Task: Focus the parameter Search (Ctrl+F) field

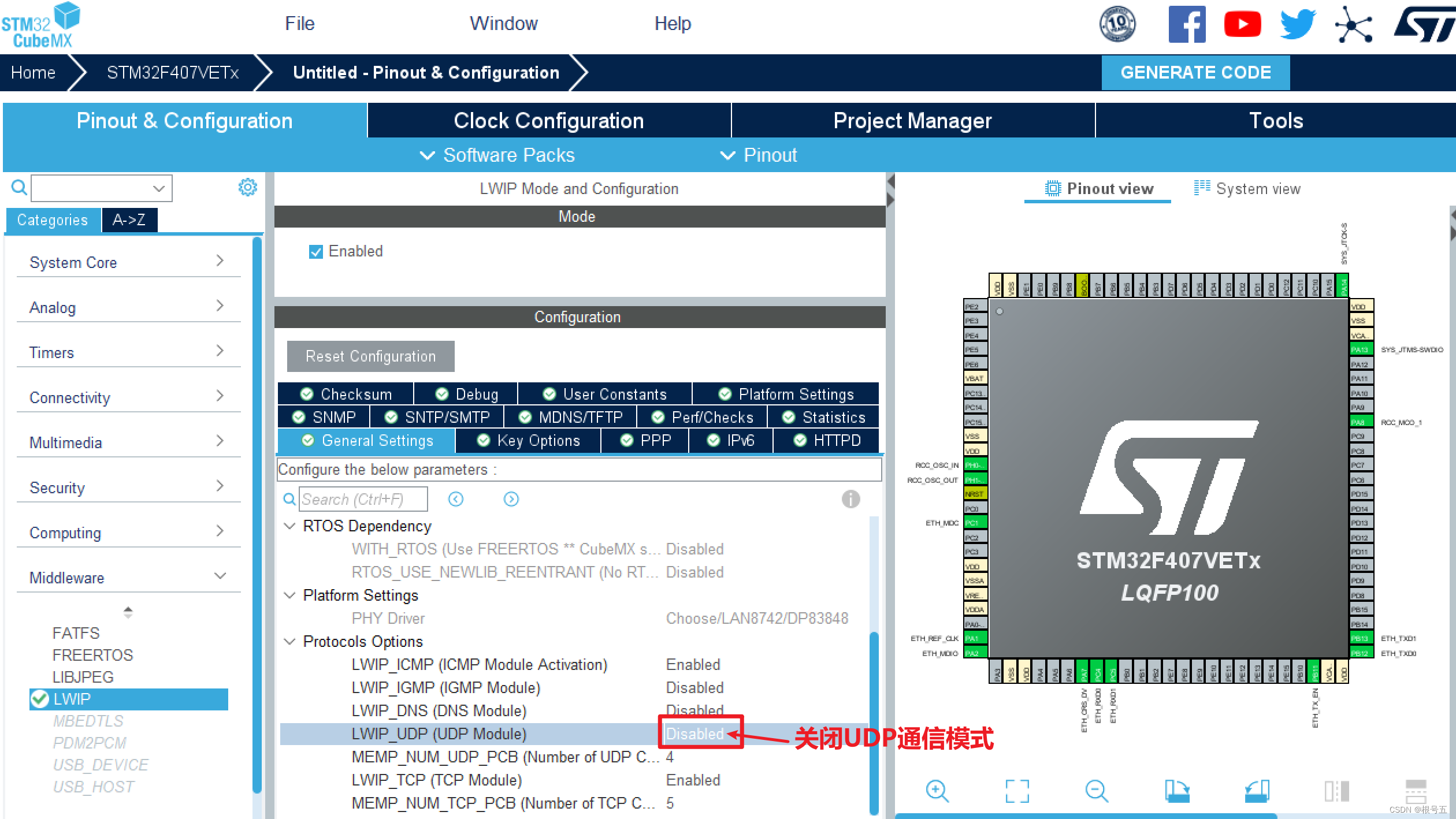Action: [363, 499]
